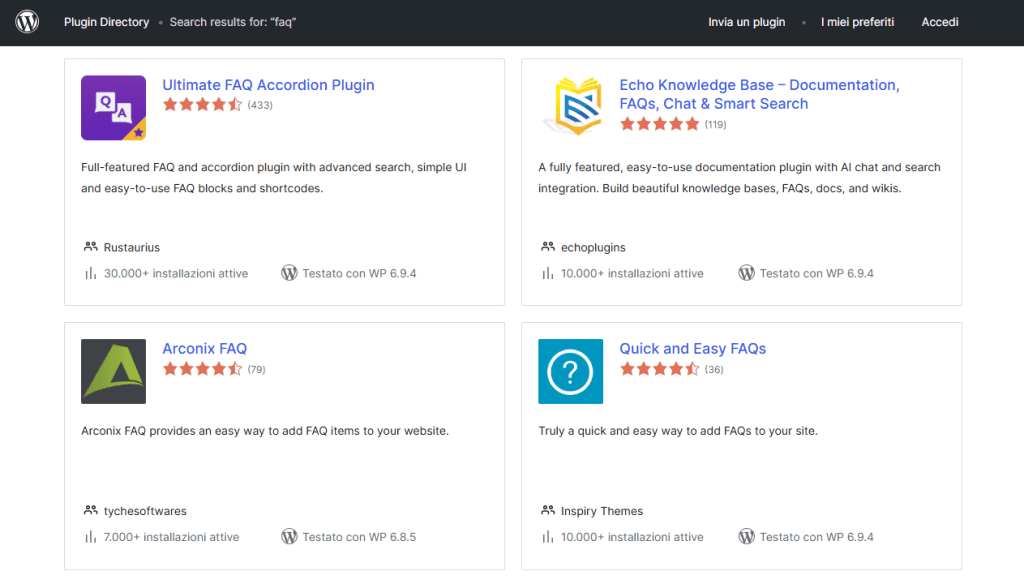
Task: Click the Search results for "faq" breadcrumb text
Action: 232,22
